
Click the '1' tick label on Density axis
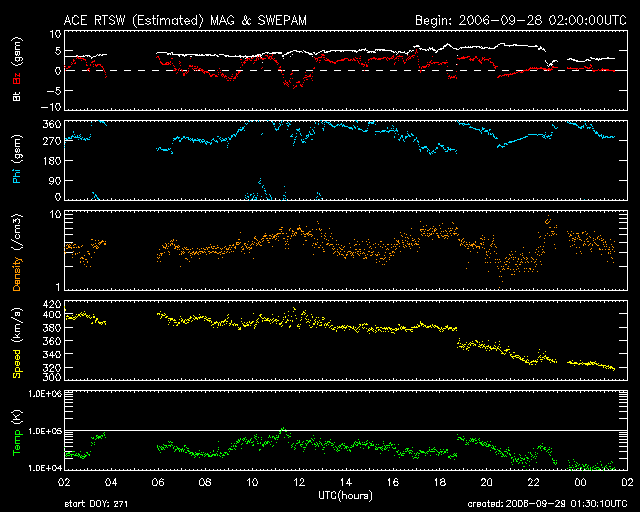coord(58,287)
